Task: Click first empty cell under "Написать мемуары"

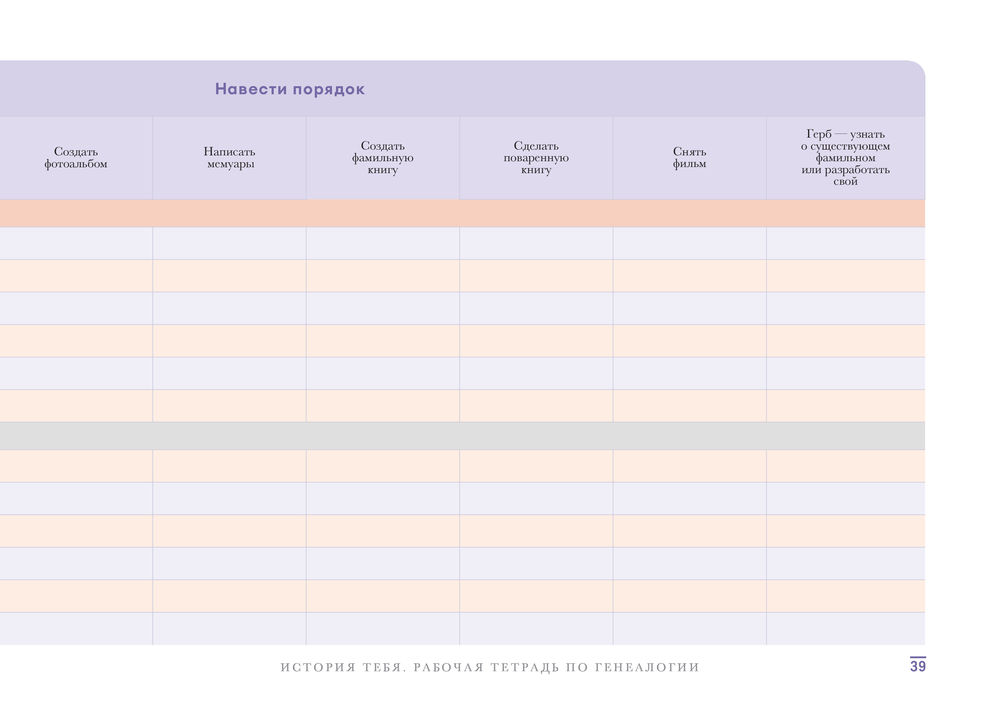Action: pyautogui.click(x=229, y=243)
